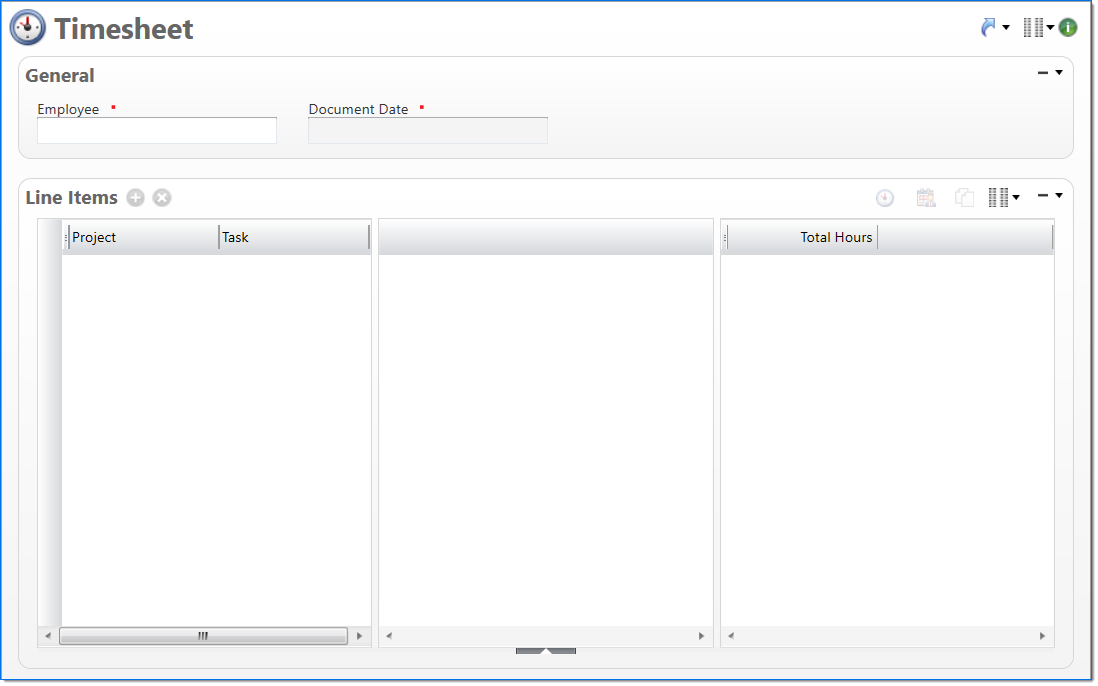Collapse the Line Items section
The width and height of the screenshot is (1098, 686).
[1043, 195]
